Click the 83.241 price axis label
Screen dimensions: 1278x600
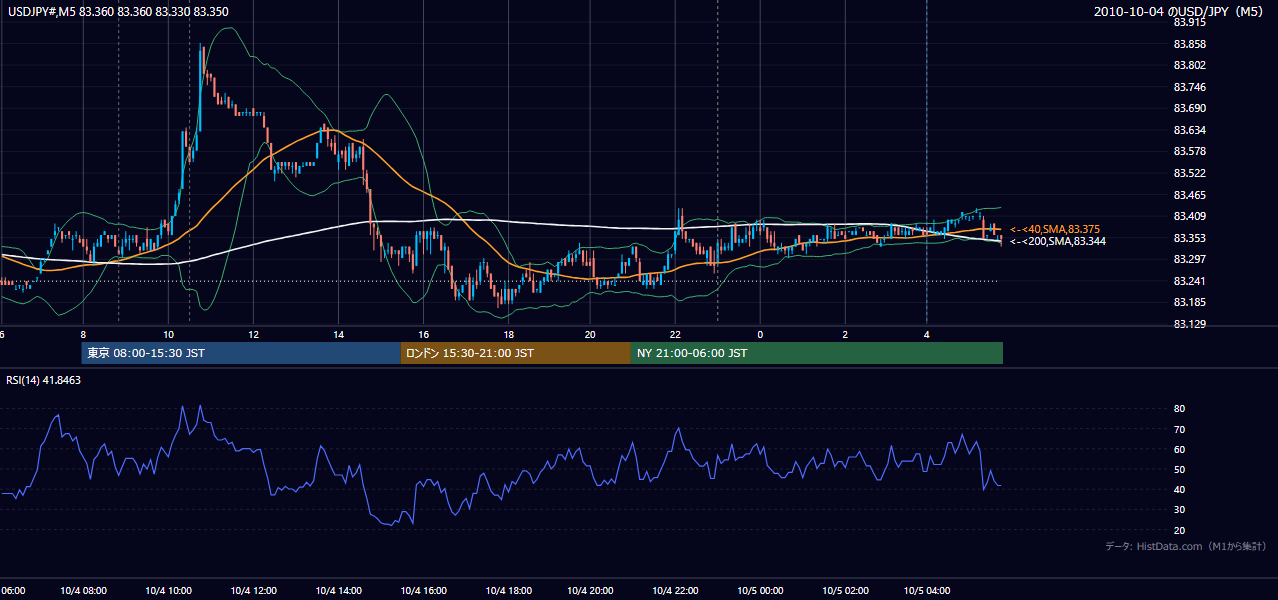tap(1189, 281)
